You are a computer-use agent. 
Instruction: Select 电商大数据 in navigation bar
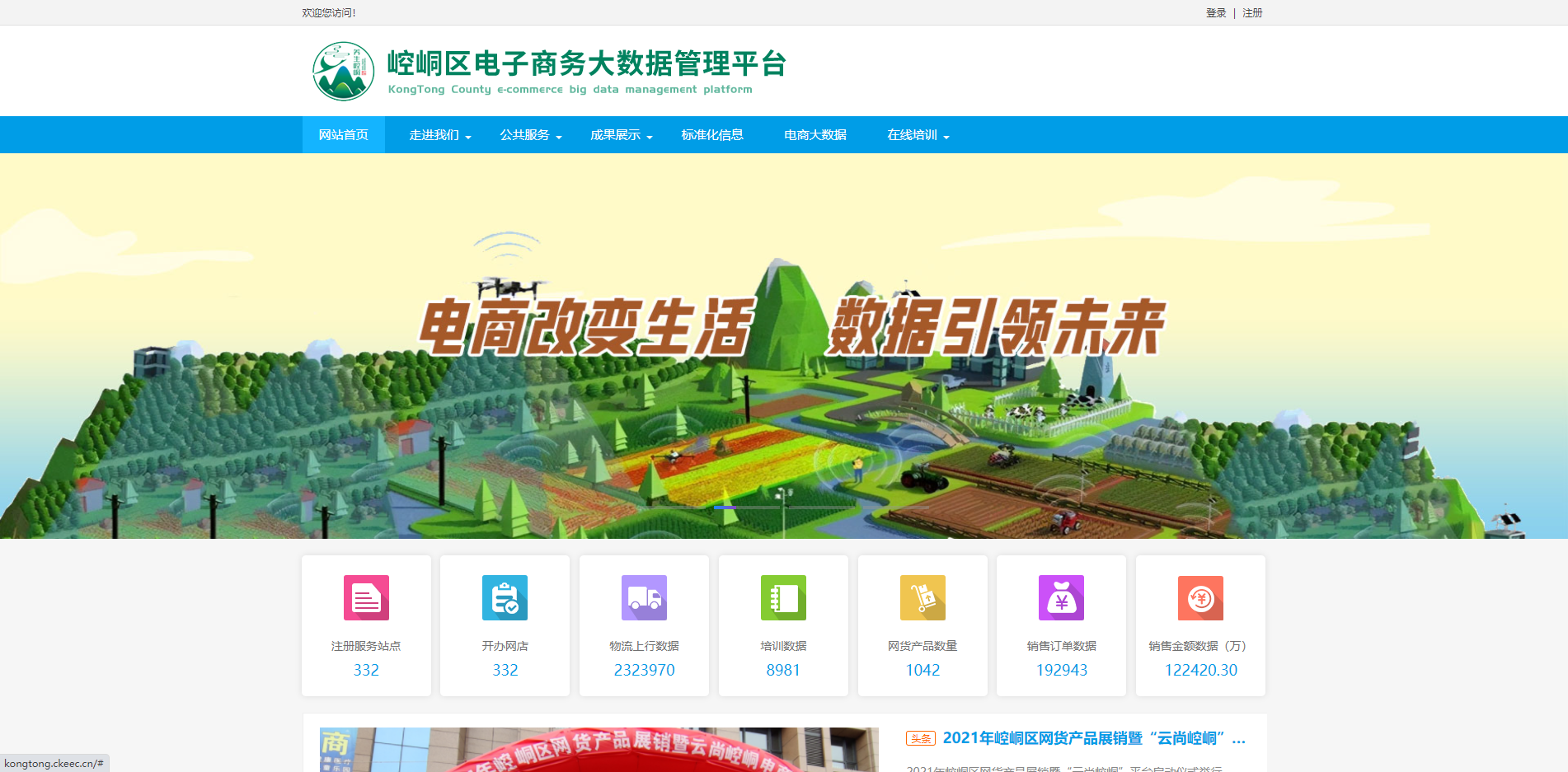click(815, 134)
